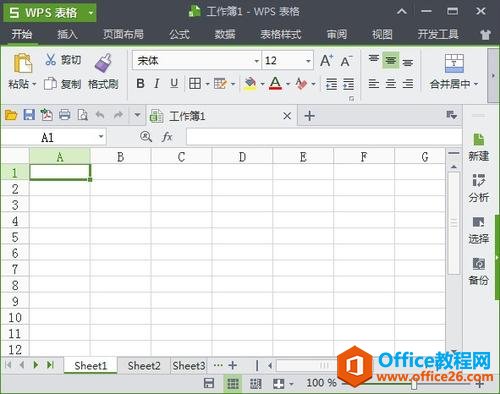Screen dimensions: 500x394
Task: Click the Merge and Center (合并居中) icon
Action: click(454, 63)
